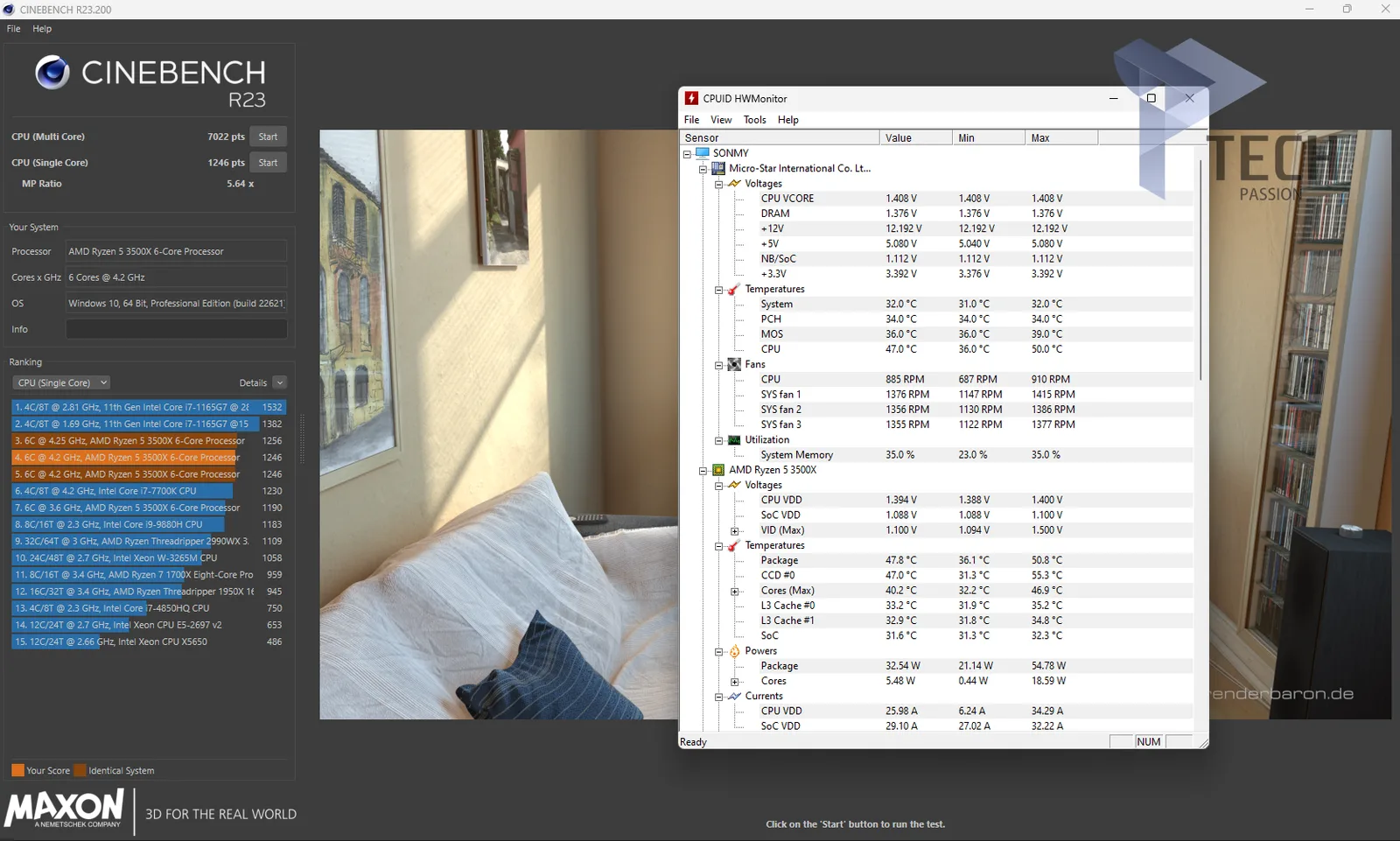Click the Cinebench logo icon in title bar
Image resolution: width=1400 pixels, height=841 pixels.
point(9,10)
